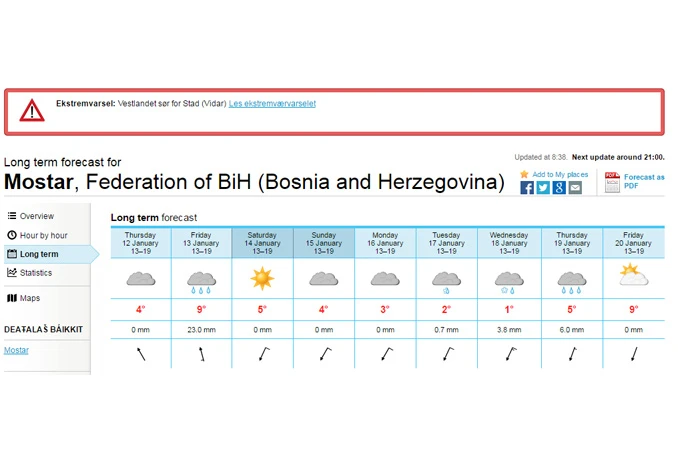Click cloudy icon for Sunday 15 January
678x458 pixels.
[324, 278]
